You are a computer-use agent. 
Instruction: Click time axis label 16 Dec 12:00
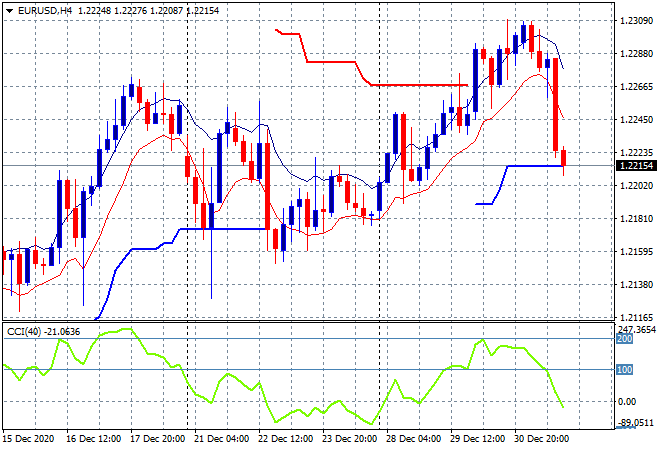tap(93, 439)
